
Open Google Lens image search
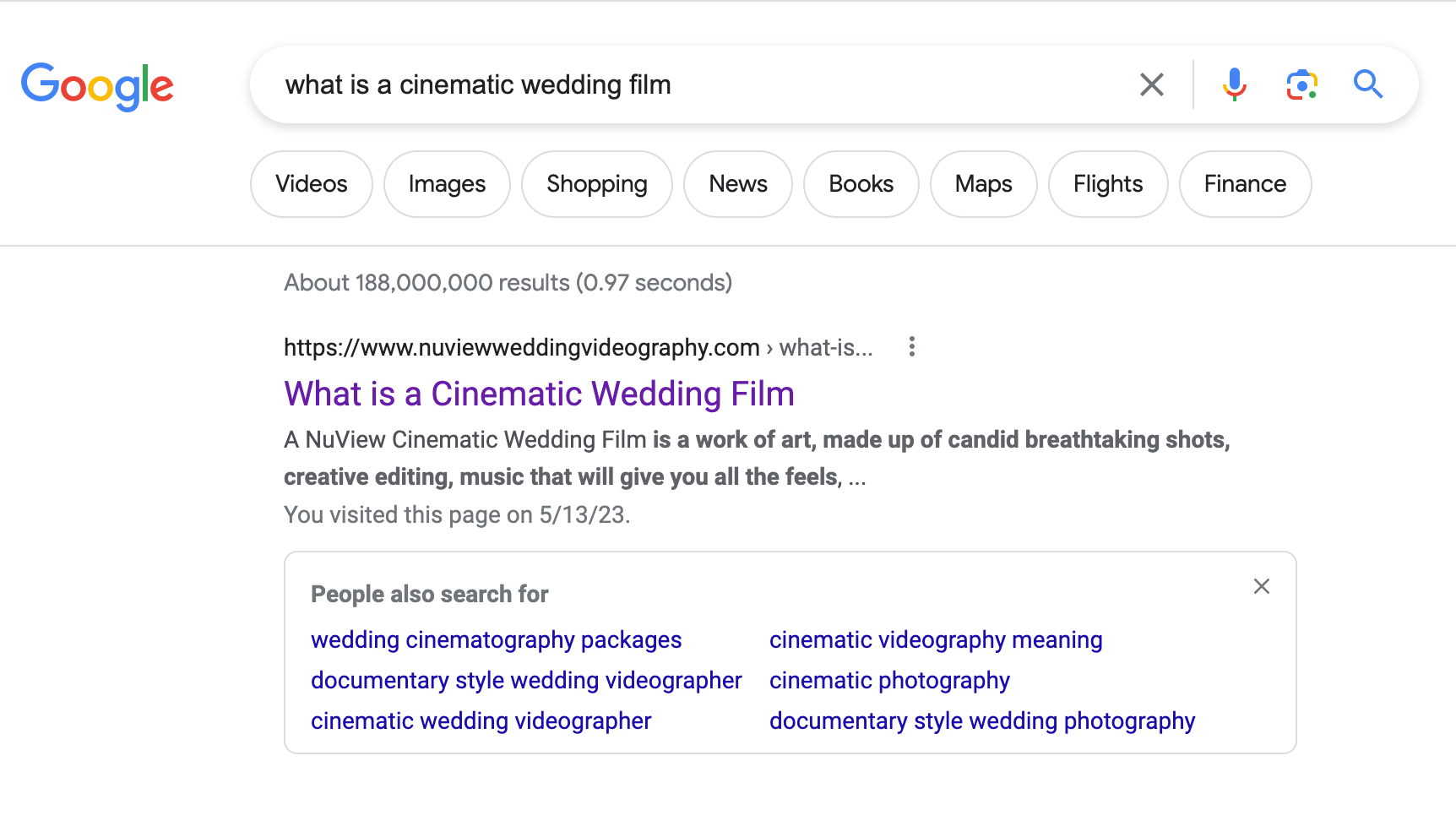(x=1301, y=84)
